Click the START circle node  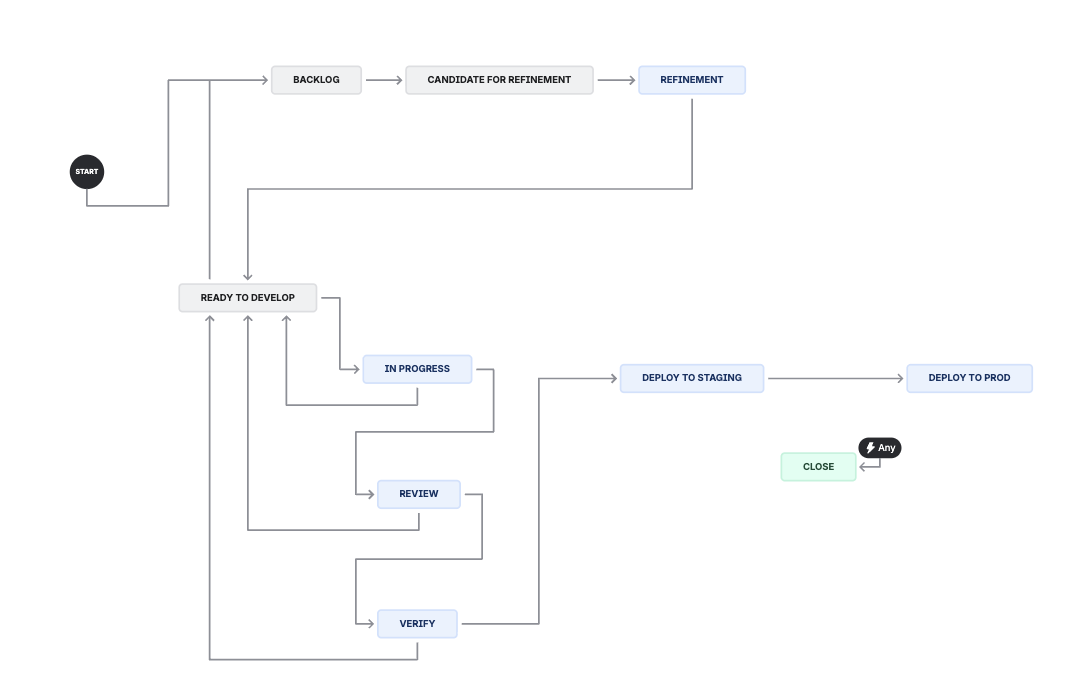[x=87, y=172]
